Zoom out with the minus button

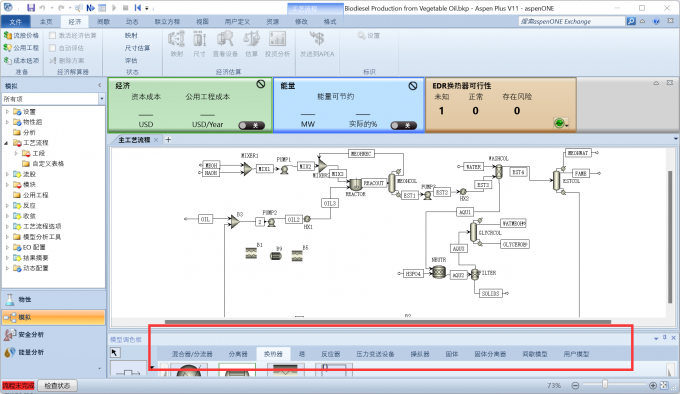tap(575, 385)
